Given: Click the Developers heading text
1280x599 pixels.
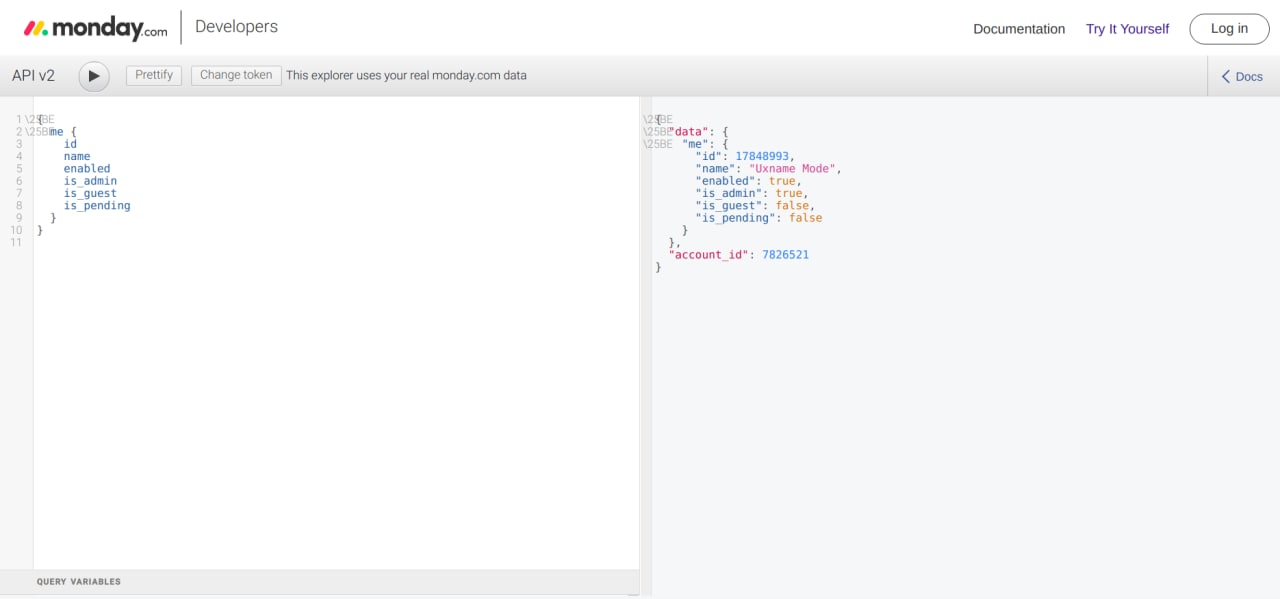Looking at the screenshot, I should tap(236, 27).
